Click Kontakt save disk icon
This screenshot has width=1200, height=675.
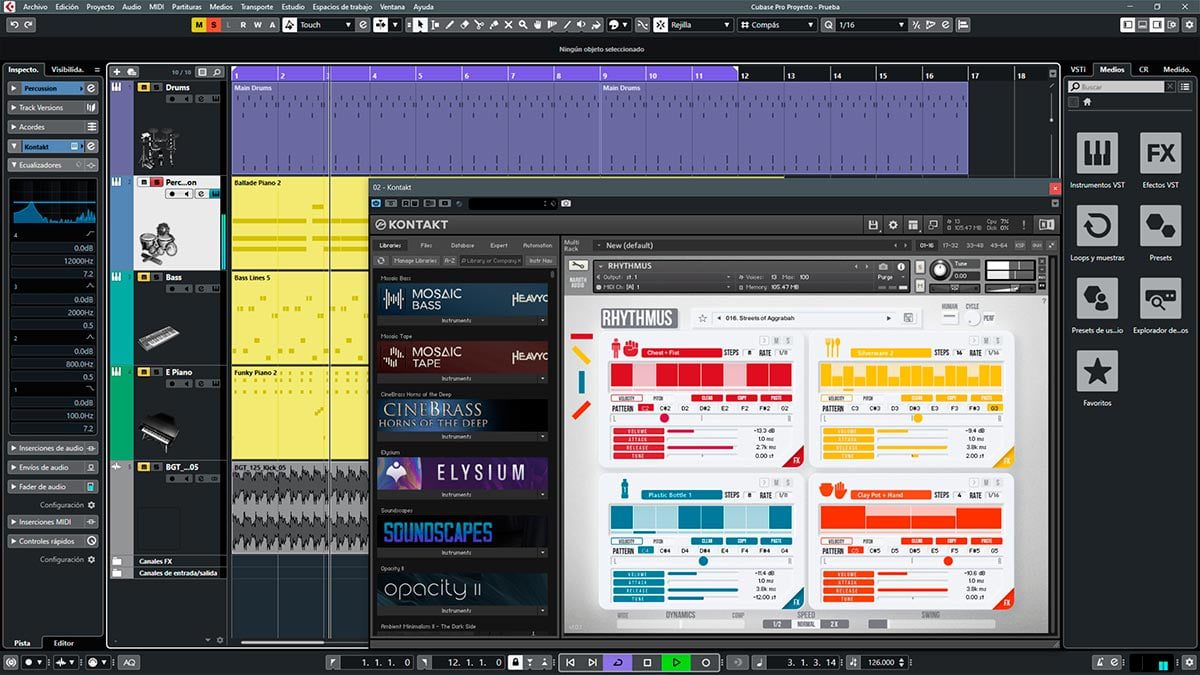(873, 225)
